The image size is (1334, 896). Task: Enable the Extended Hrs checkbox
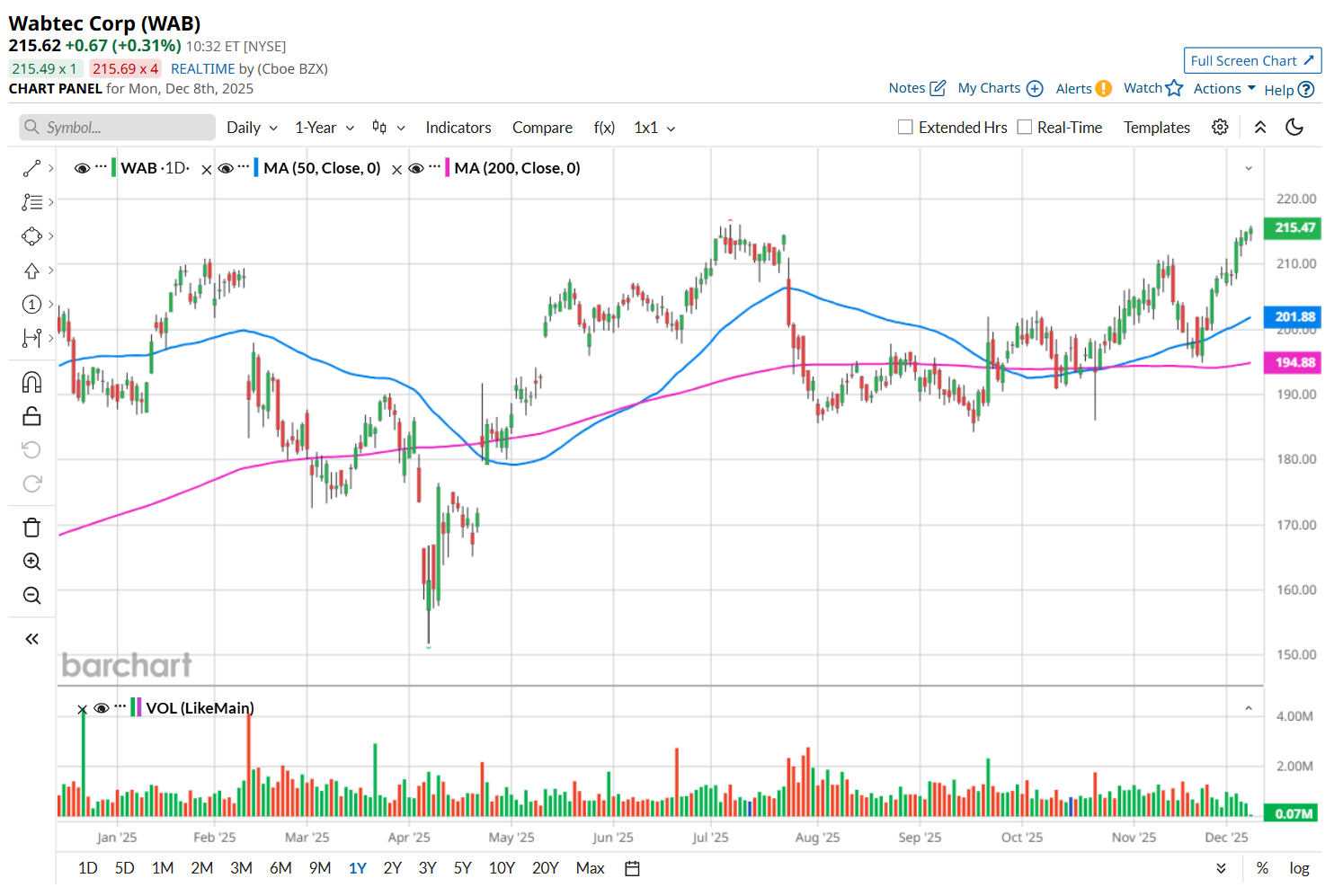tap(905, 128)
